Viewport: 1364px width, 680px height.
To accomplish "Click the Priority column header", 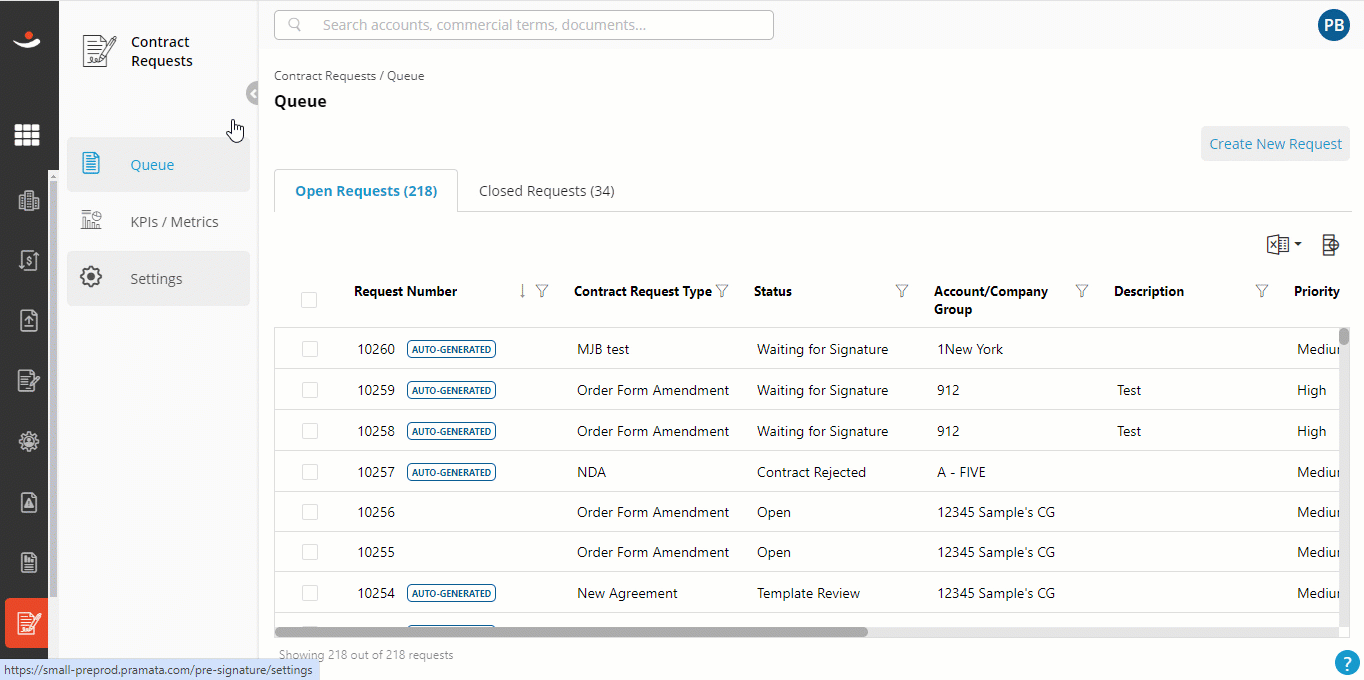I will [x=1316, y=291].
